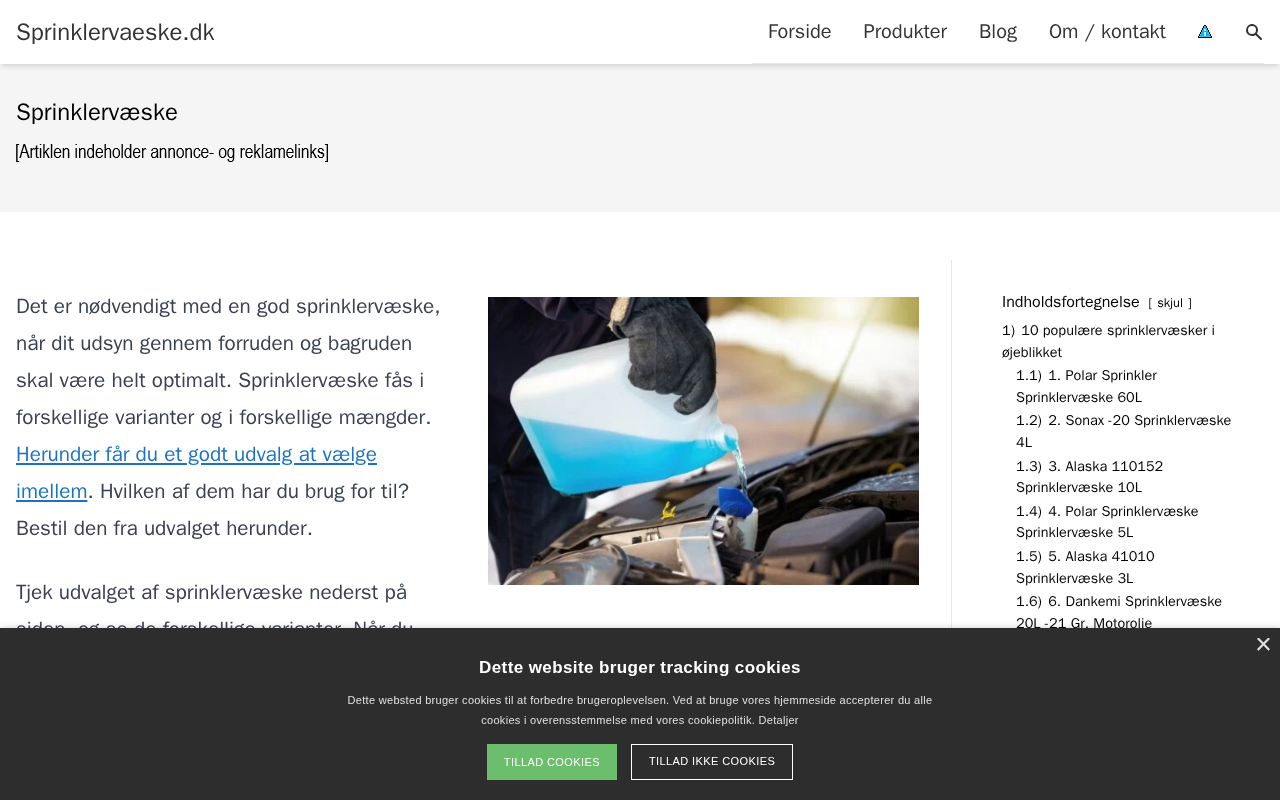Open the Produkter menu item

[x=905, y=32]
